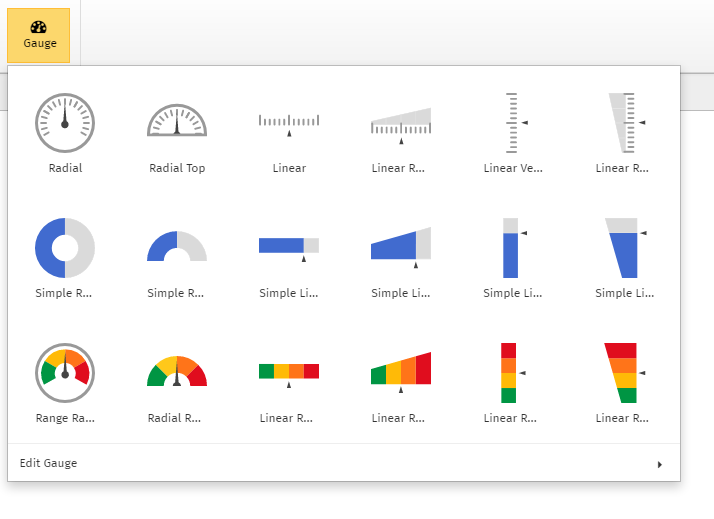The image size is (714, 519).
Task: Choose the blue horizontal simple linear bar gauge
Action: pos(289,247)
